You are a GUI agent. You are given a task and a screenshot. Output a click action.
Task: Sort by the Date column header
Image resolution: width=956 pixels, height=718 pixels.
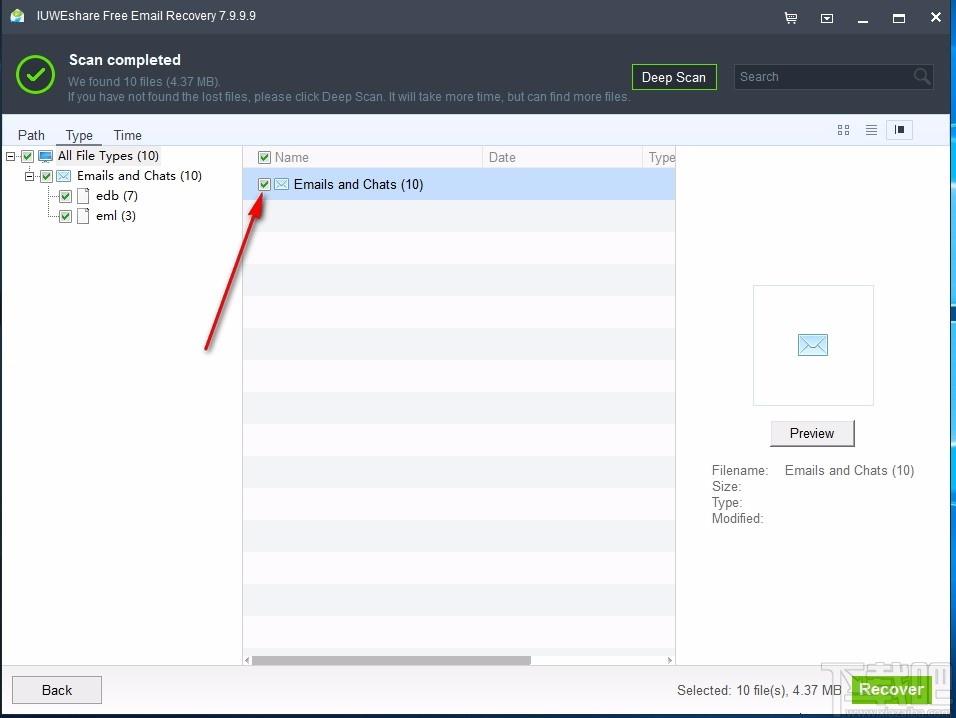coord(562,157)
